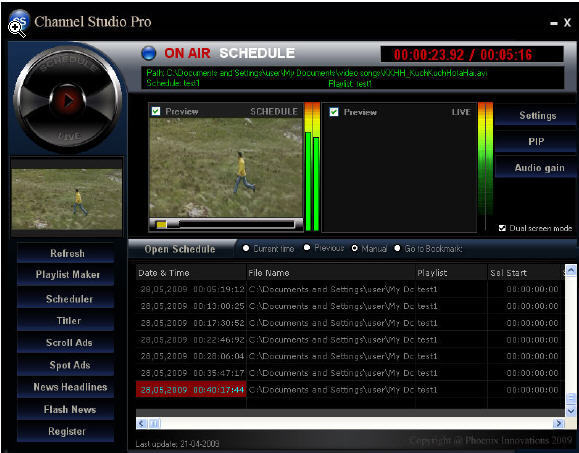This screenshot has height=453, width=579.
Task: Click the scroll down arrow of the schedule list
Action: click(571, 411)
